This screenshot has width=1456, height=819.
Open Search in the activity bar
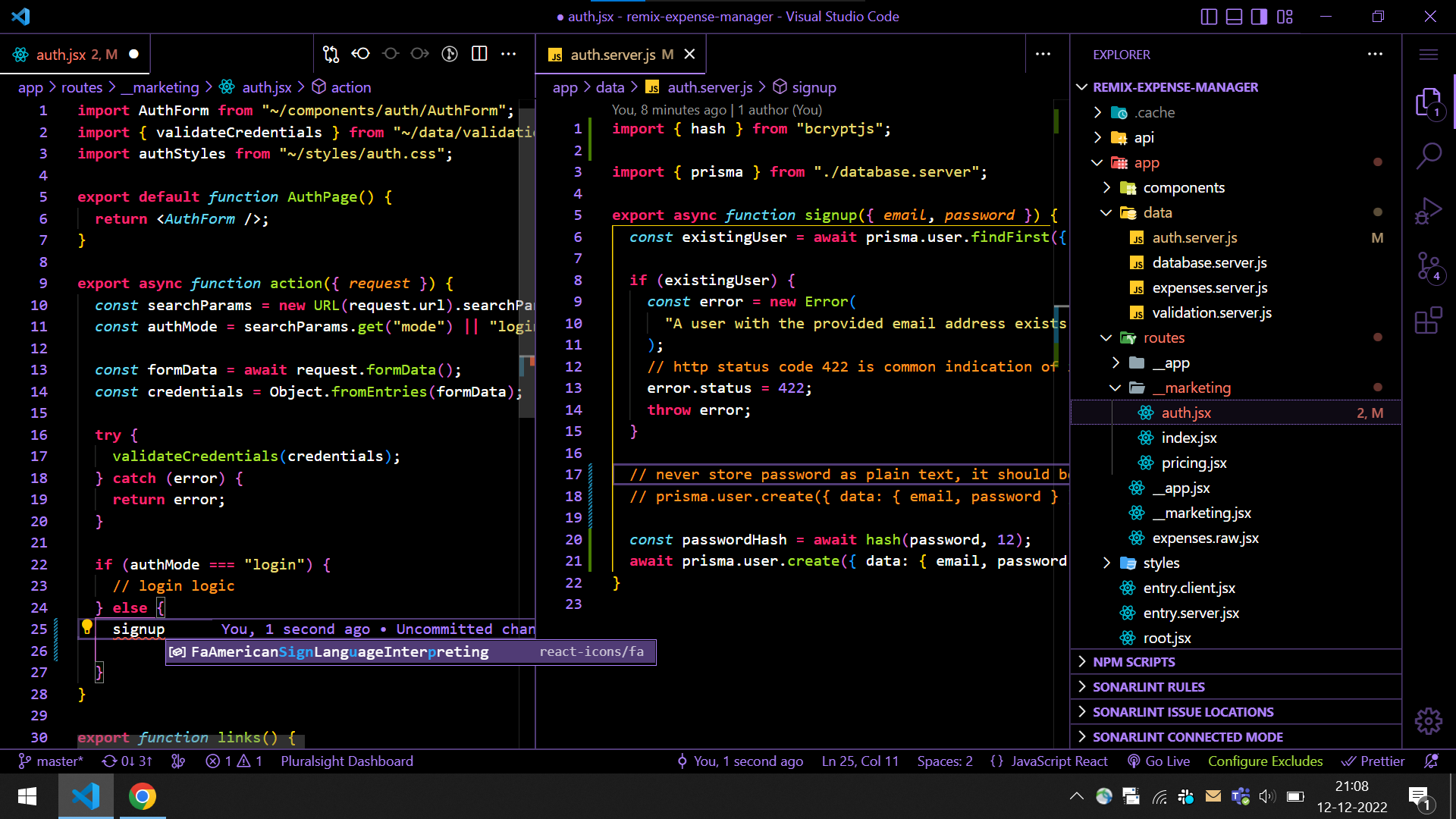[1430, 155]
